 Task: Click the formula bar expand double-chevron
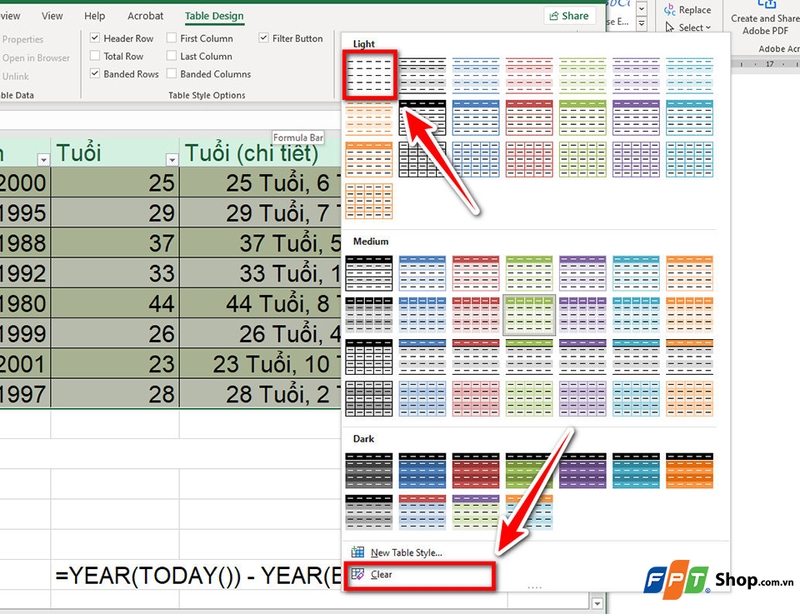click(641, 23)
